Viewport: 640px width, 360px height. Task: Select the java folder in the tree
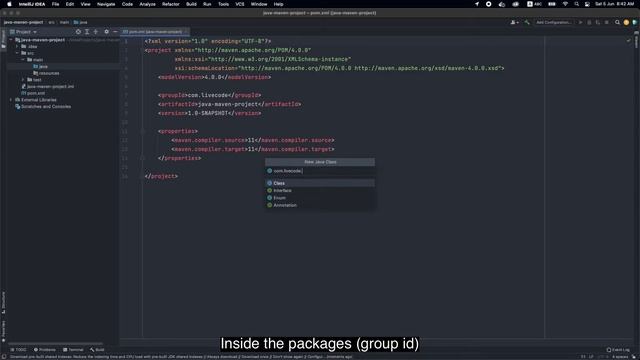(40, 67)
